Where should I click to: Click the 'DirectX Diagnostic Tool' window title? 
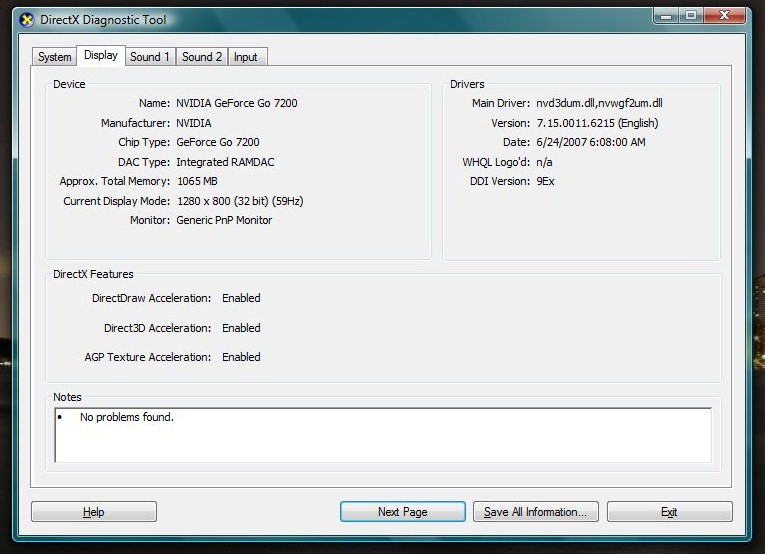[x=103, y=20]
